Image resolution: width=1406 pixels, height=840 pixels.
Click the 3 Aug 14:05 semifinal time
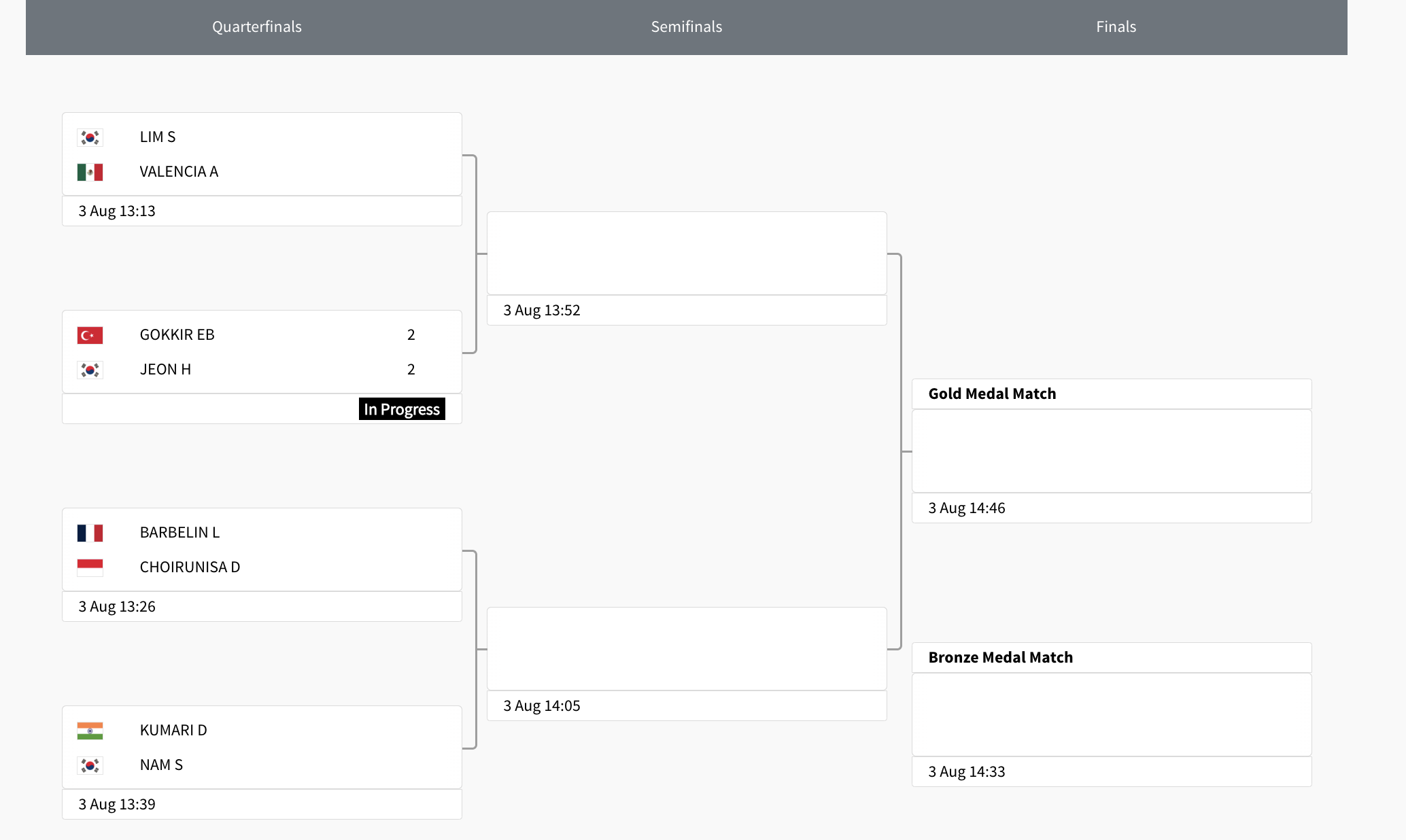542,706
